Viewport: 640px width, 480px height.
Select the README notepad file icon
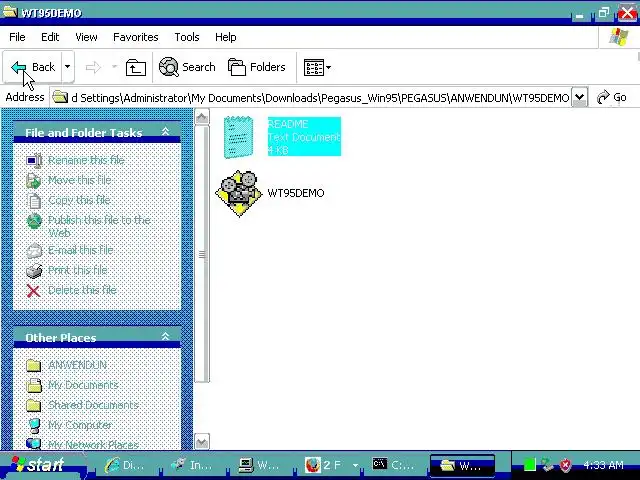[x=239, y=137]
